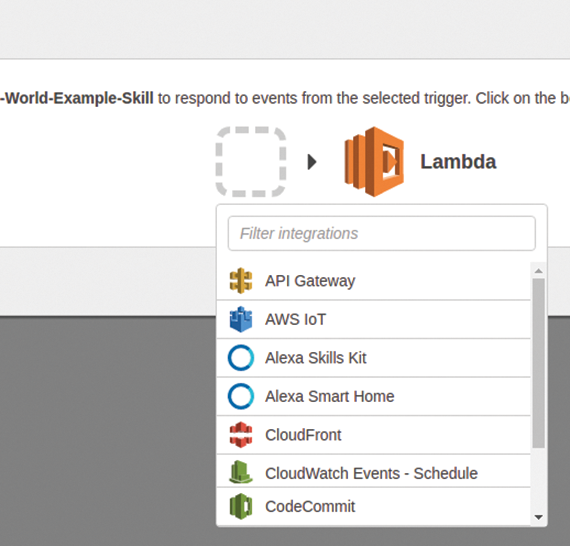Click the orange Lambda function icon

pyautogui.click(x=374, y=162)
